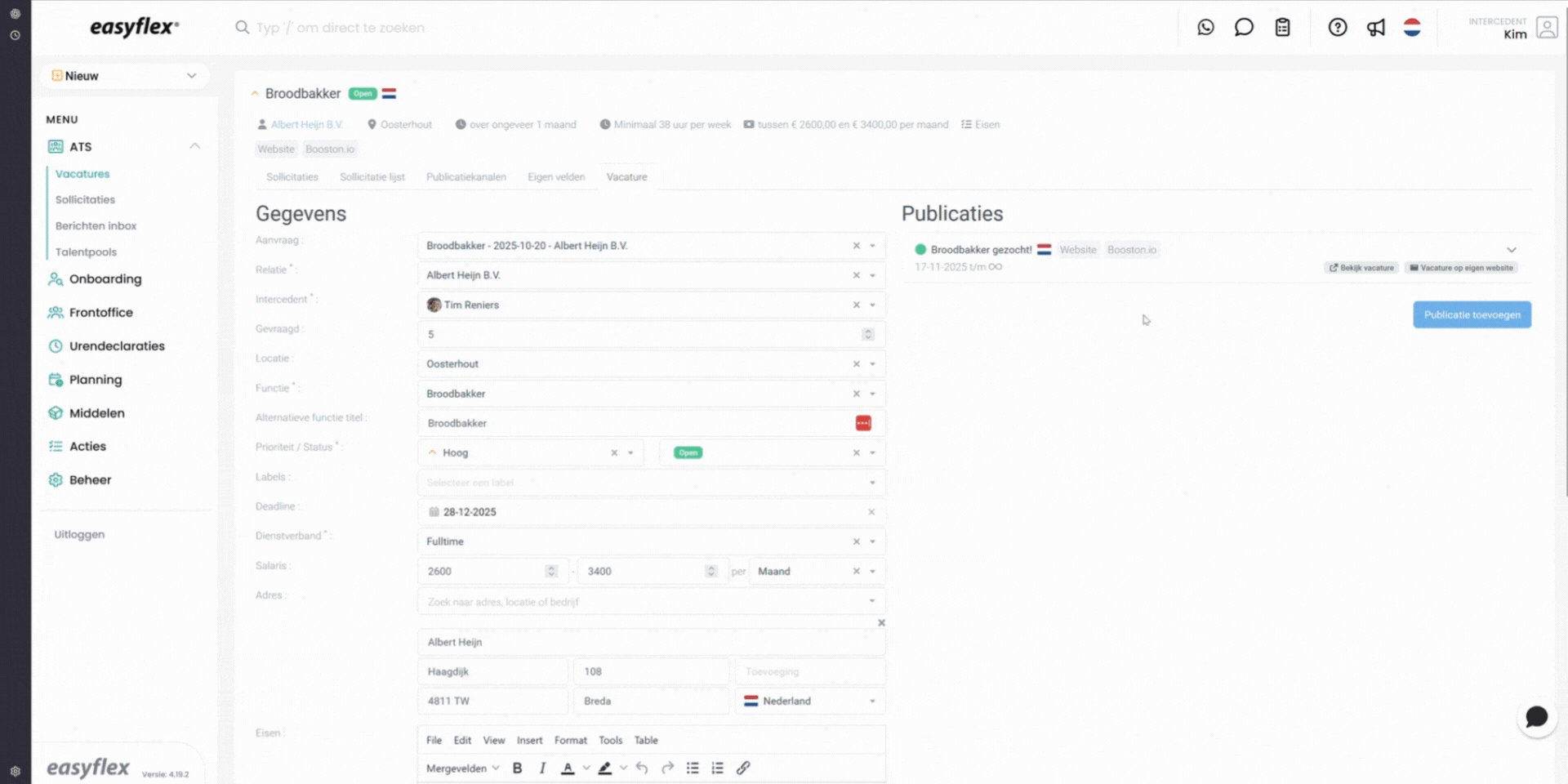Open the Albert Heijn B.V. link
This screenshot has width=1568, height=784.
coord(306,125)
